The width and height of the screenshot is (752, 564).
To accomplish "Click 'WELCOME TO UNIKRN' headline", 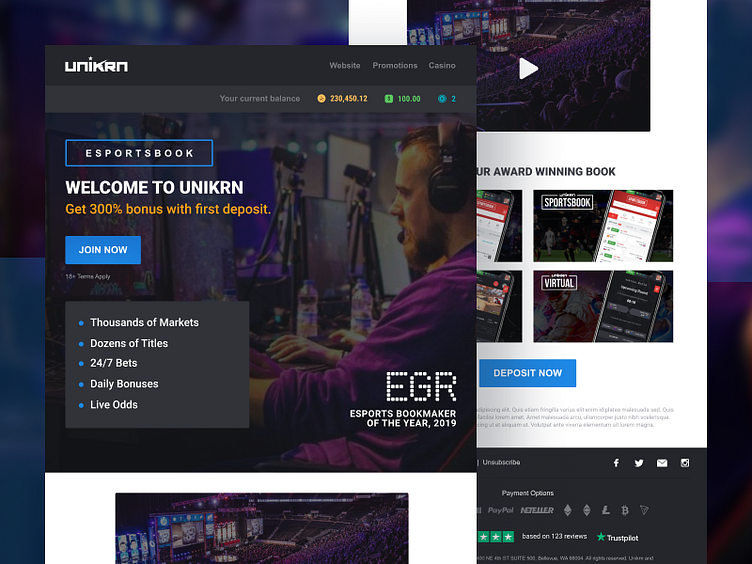I will pos(154,188).
